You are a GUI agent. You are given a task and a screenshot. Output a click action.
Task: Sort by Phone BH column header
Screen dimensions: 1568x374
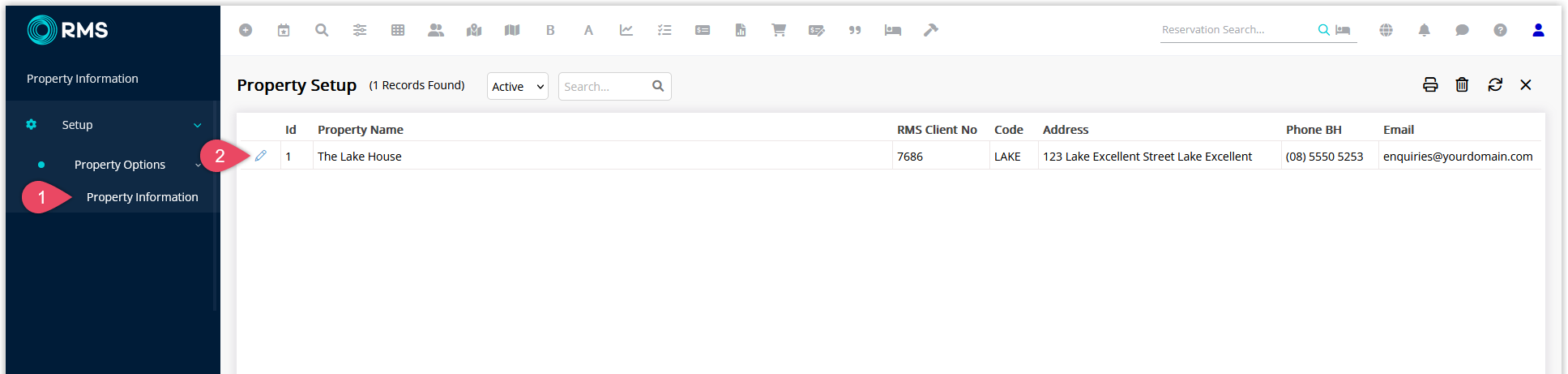pos(1314,130)
